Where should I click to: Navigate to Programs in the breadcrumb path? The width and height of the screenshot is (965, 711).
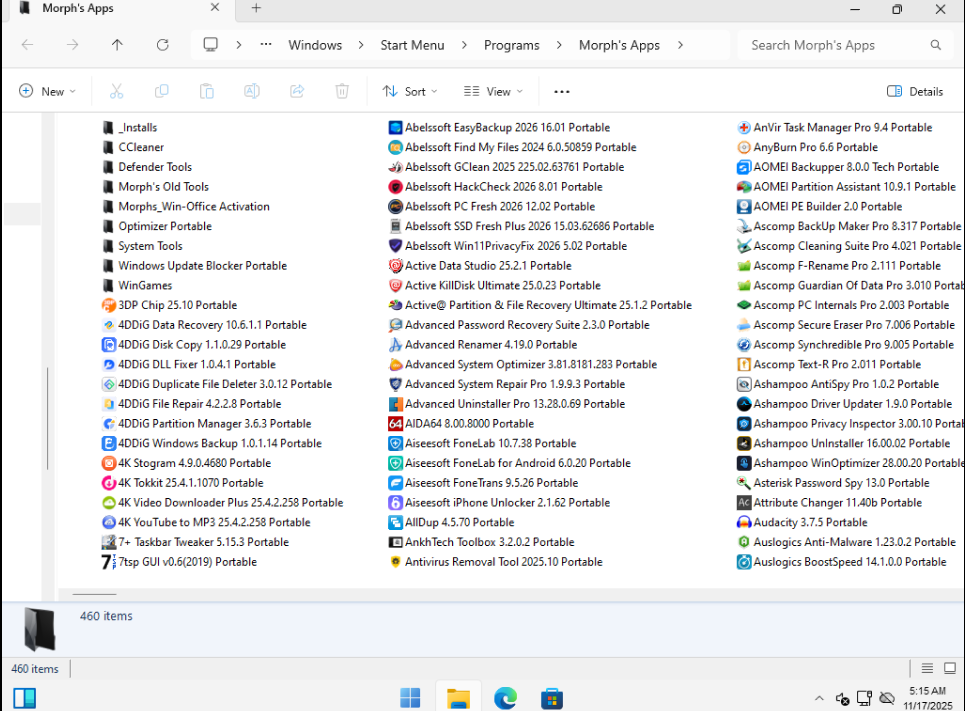coord(511,45)
